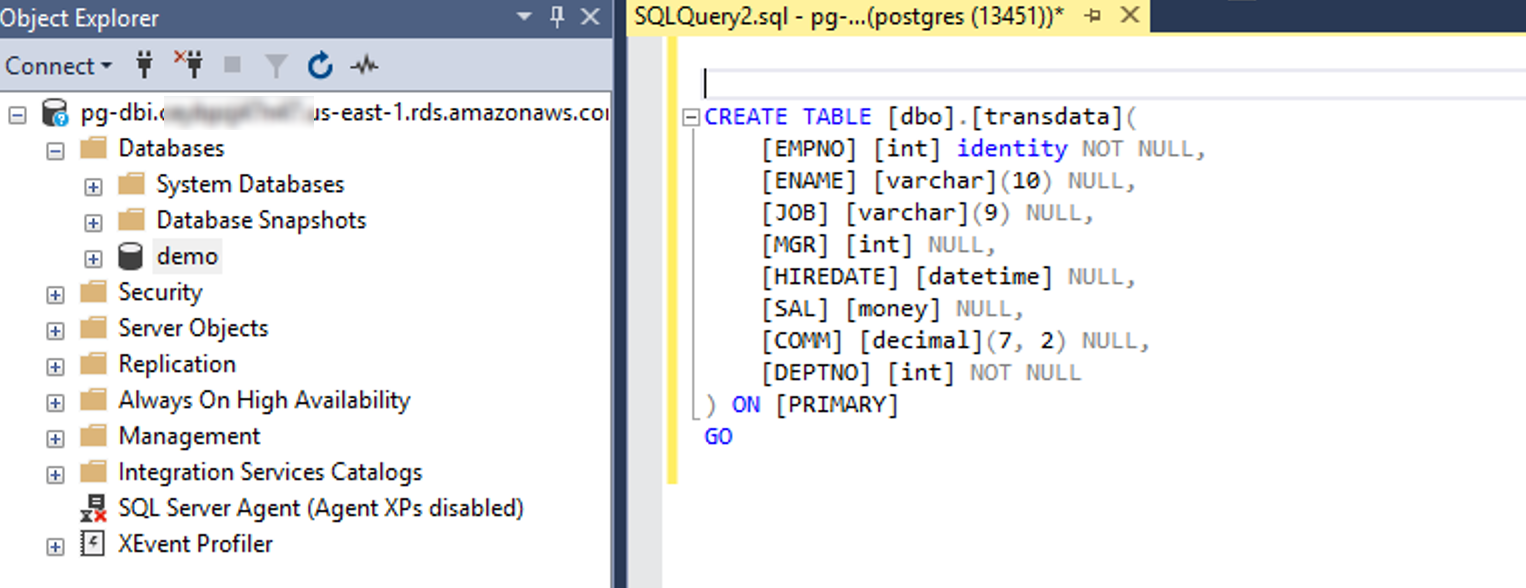Select the pg-dbi rds.amazonaws server name
This screenshot has width=1526, height=588.
point(344,113)
